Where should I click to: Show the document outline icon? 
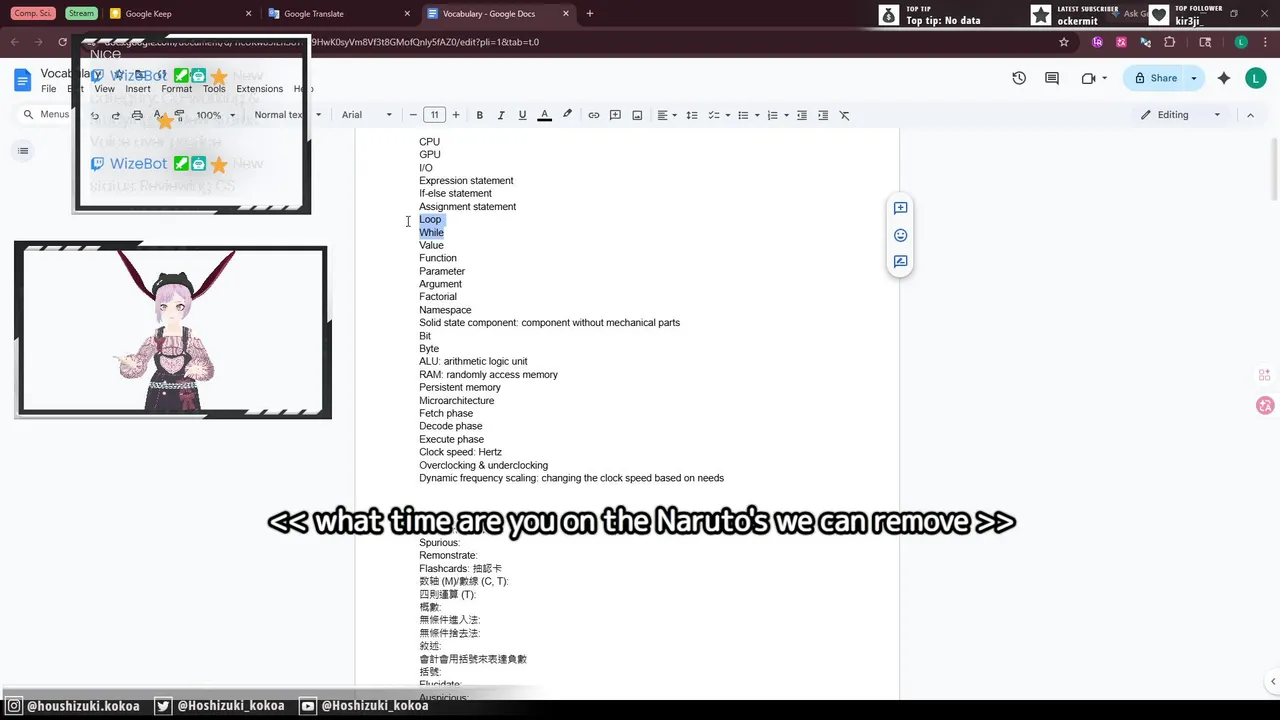(x=23, y=151)
